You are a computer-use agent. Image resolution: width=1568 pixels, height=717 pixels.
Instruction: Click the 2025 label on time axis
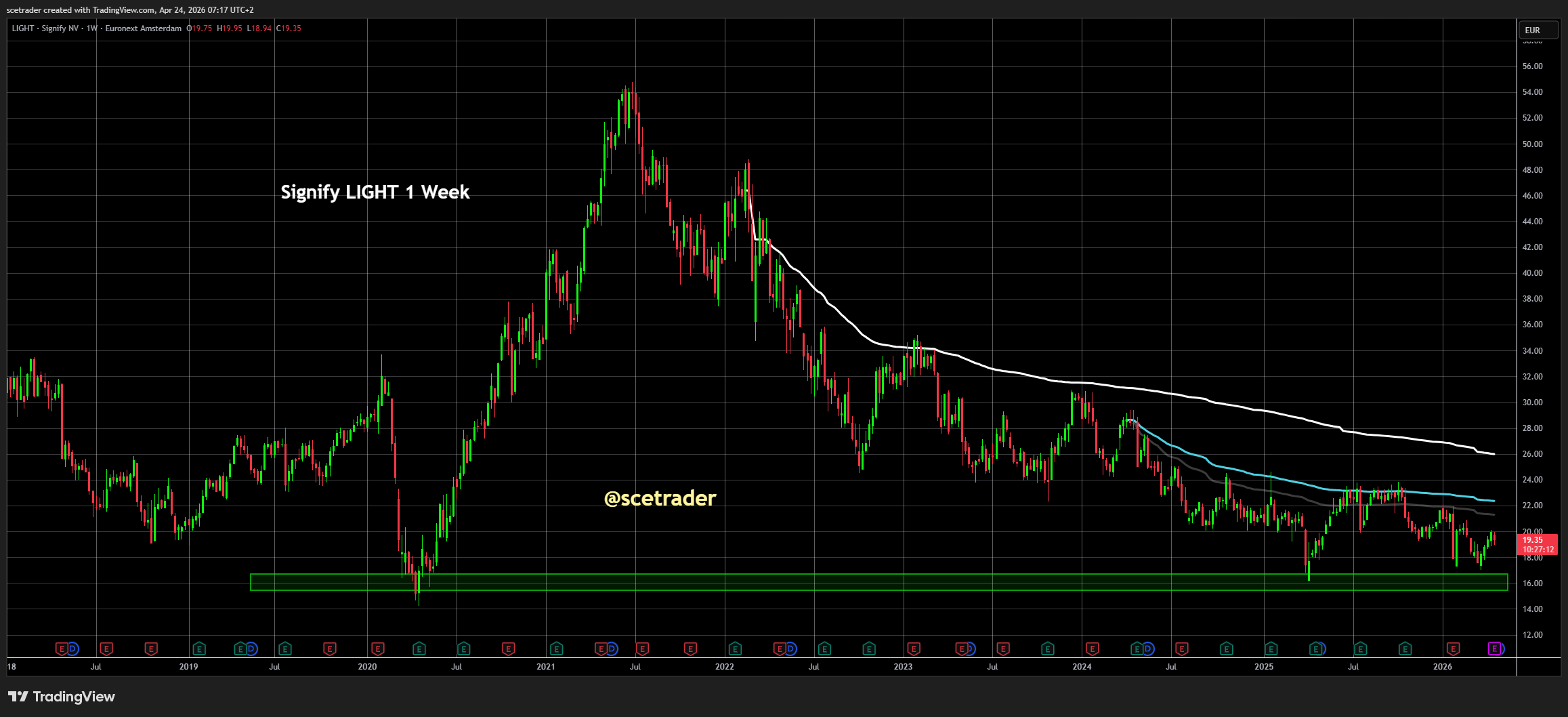coord(1264,667)
